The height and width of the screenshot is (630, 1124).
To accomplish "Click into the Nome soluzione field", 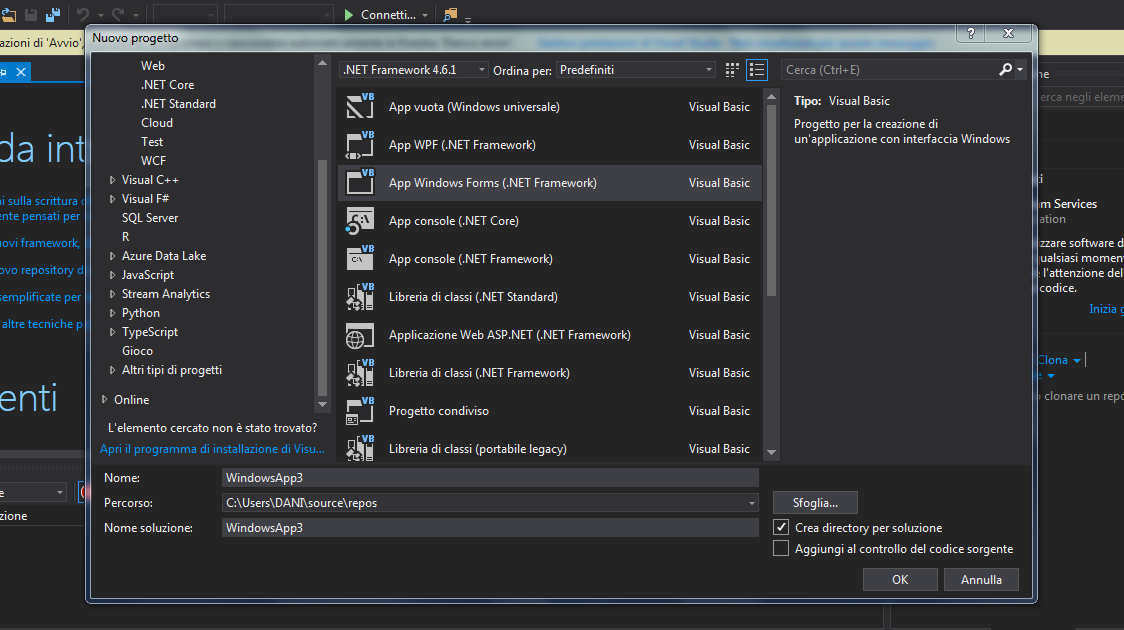I will [490, 528].
